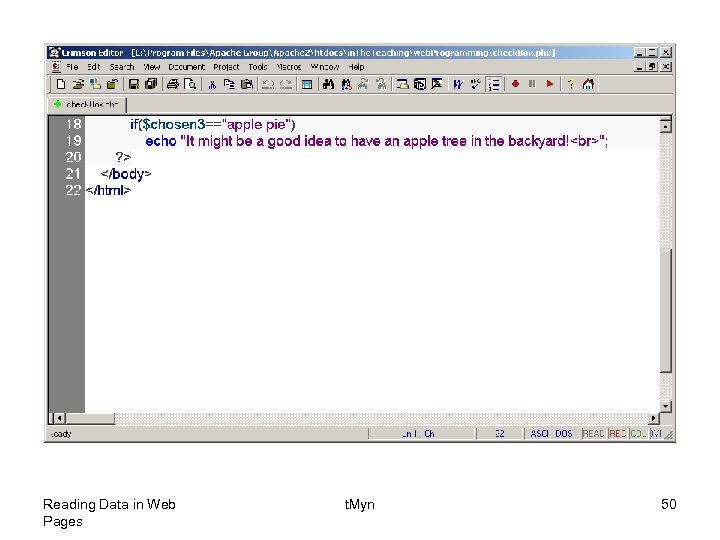This screenshot has height=540, width=720.
Task: Click the window-with-folder toolbar icon
Action: [x=402, y=84]
